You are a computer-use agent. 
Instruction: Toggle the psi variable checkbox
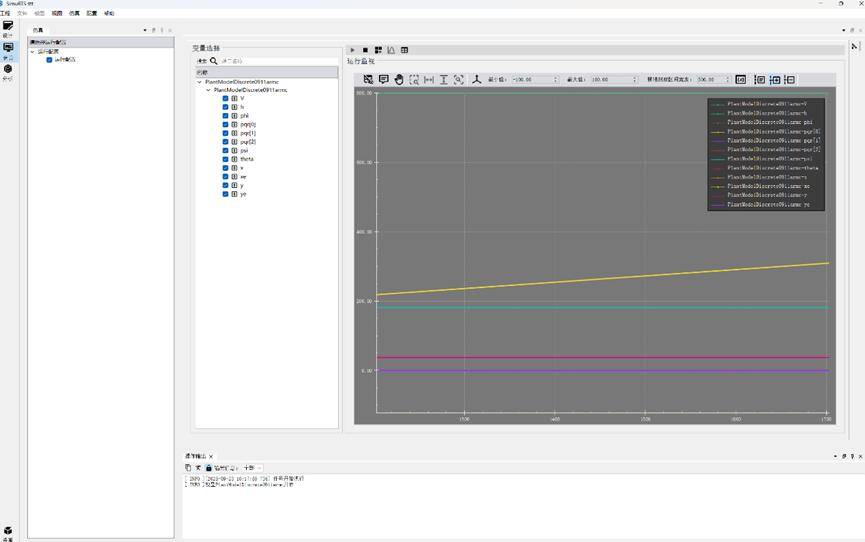point(226,150)
